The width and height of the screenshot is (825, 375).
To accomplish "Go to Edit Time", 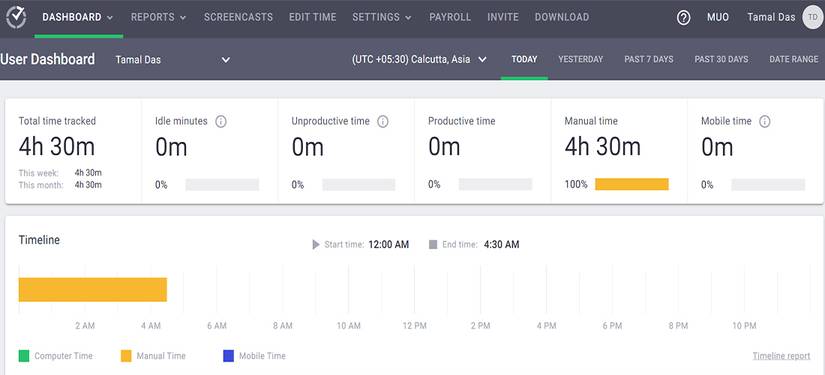I will (x=313, y=17).
